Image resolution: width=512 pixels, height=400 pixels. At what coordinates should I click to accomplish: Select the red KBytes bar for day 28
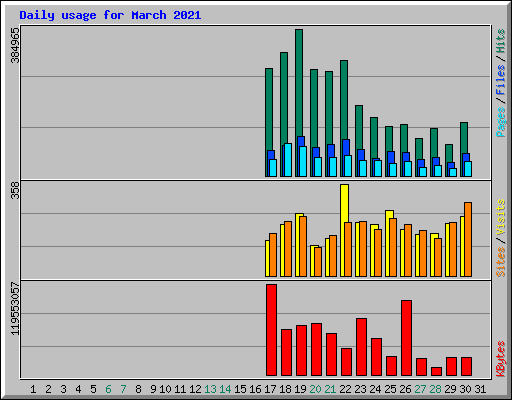(436, 371)
